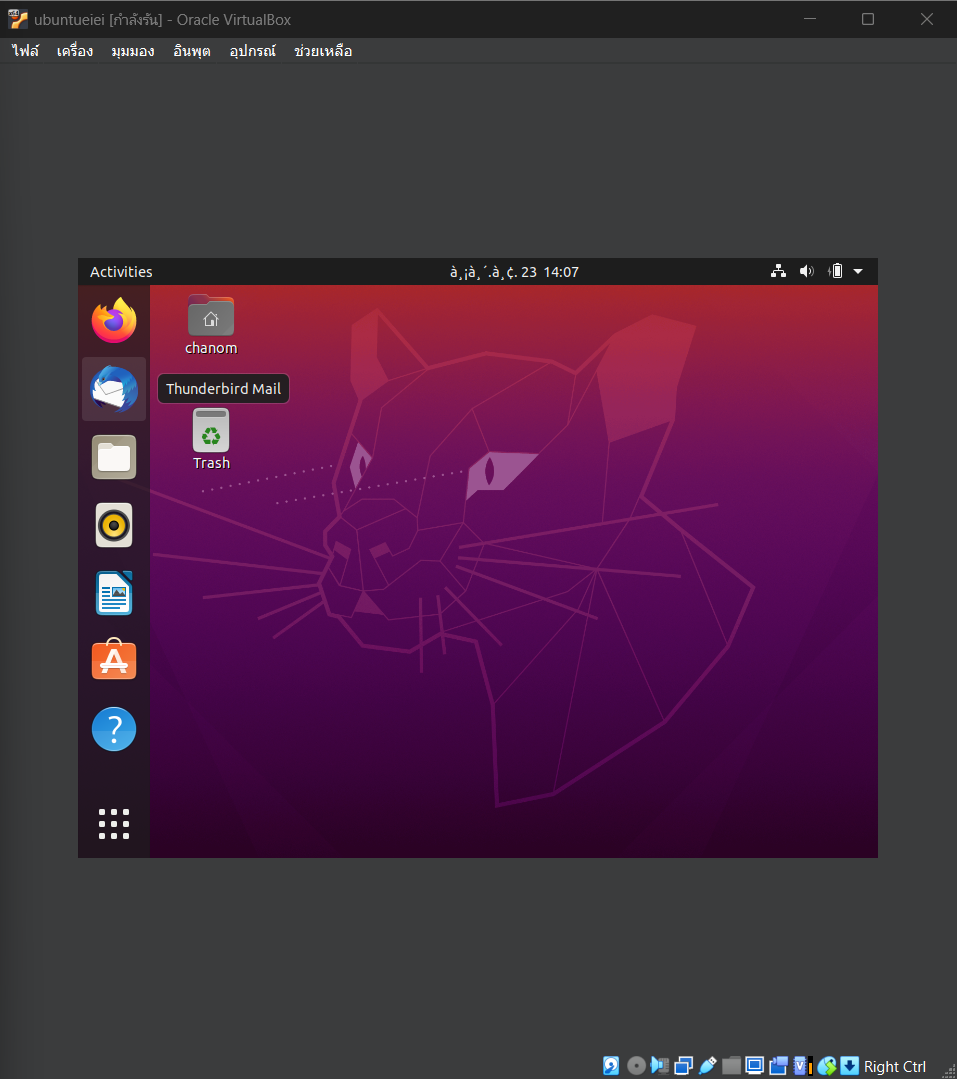This screenshot has height=1079, width=957.
Task: Open the ไฟล์ menu in VirtualBox
Action: click(x=23, y=50)
